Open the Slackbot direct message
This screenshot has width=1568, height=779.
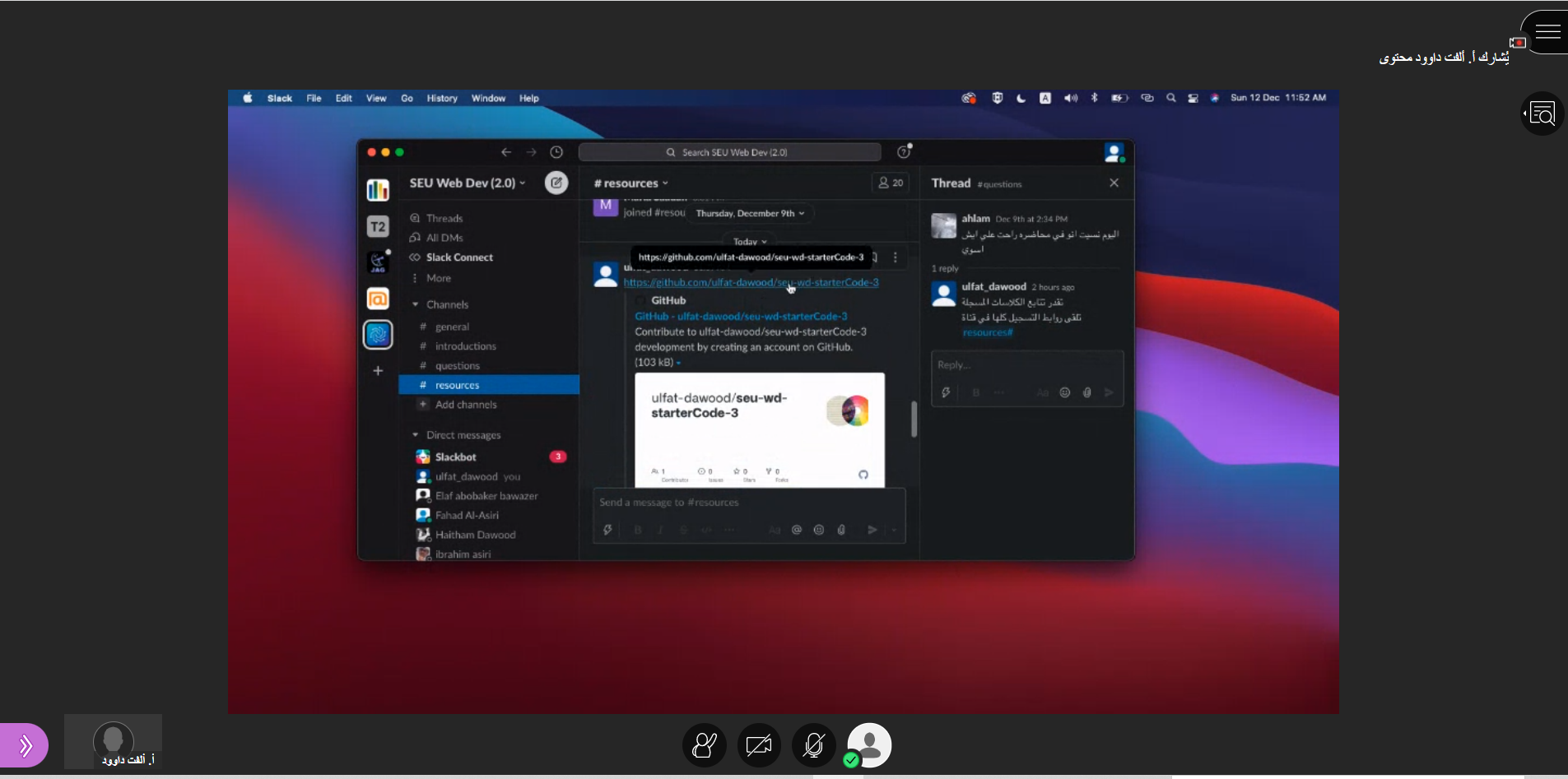(456, 457)
